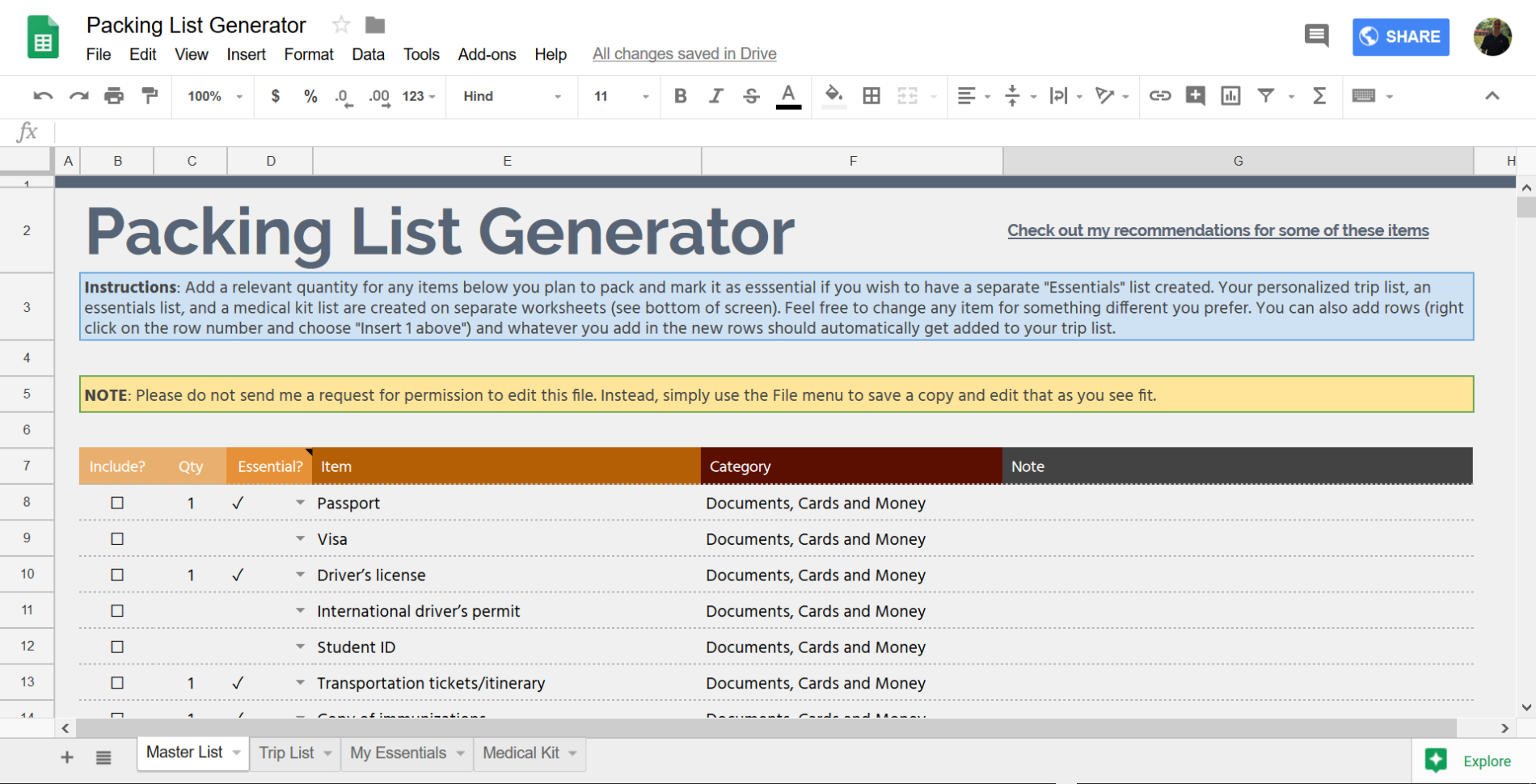
Task: Insert a link into the cell
Action: (1160, 96)
